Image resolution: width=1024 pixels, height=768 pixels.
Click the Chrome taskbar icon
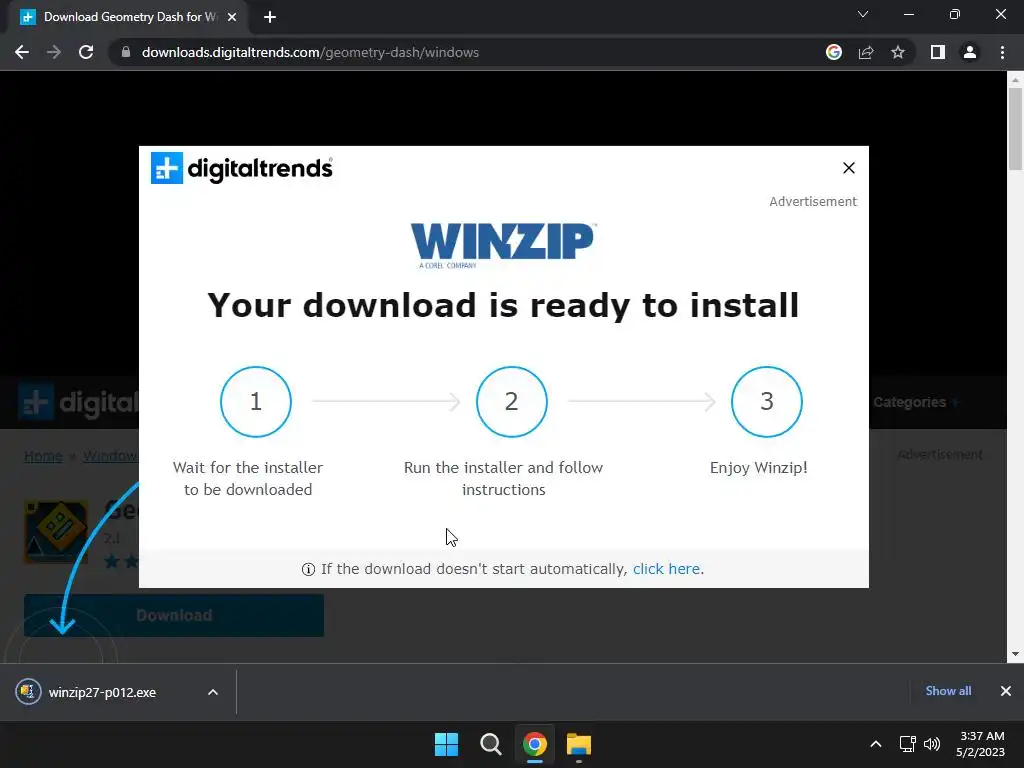click(x=534, y=744)
